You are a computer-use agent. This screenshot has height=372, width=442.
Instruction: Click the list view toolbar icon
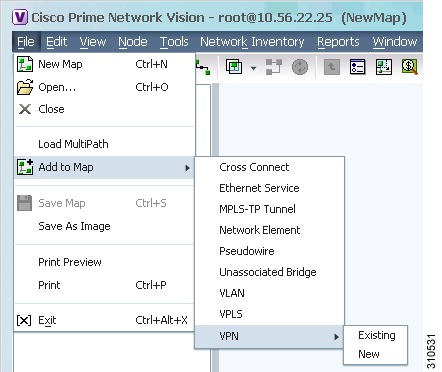[x=358, y=67]
